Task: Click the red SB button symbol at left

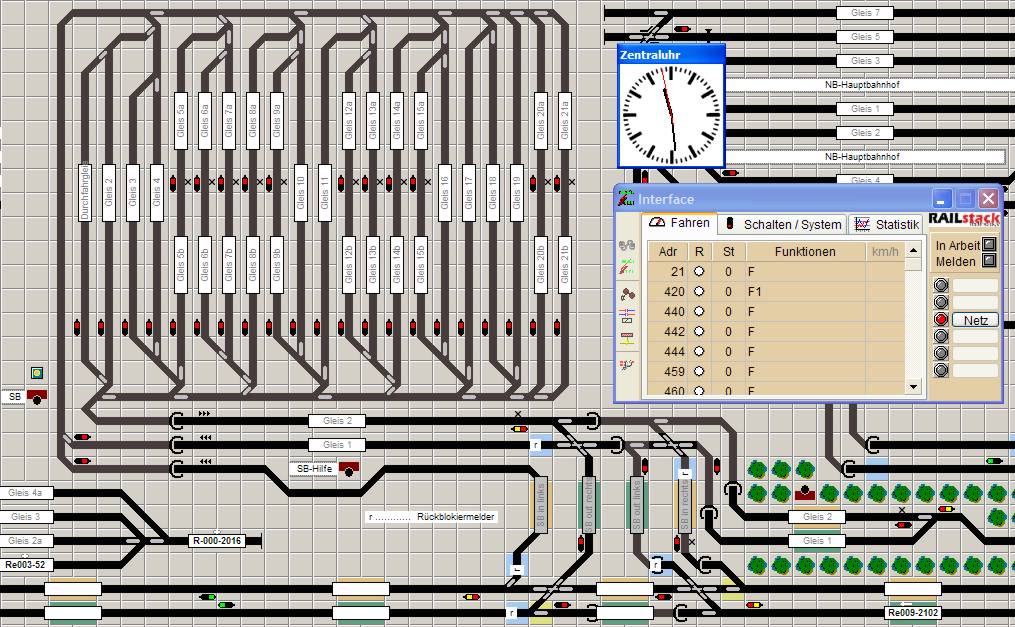Action: [37, 397]
